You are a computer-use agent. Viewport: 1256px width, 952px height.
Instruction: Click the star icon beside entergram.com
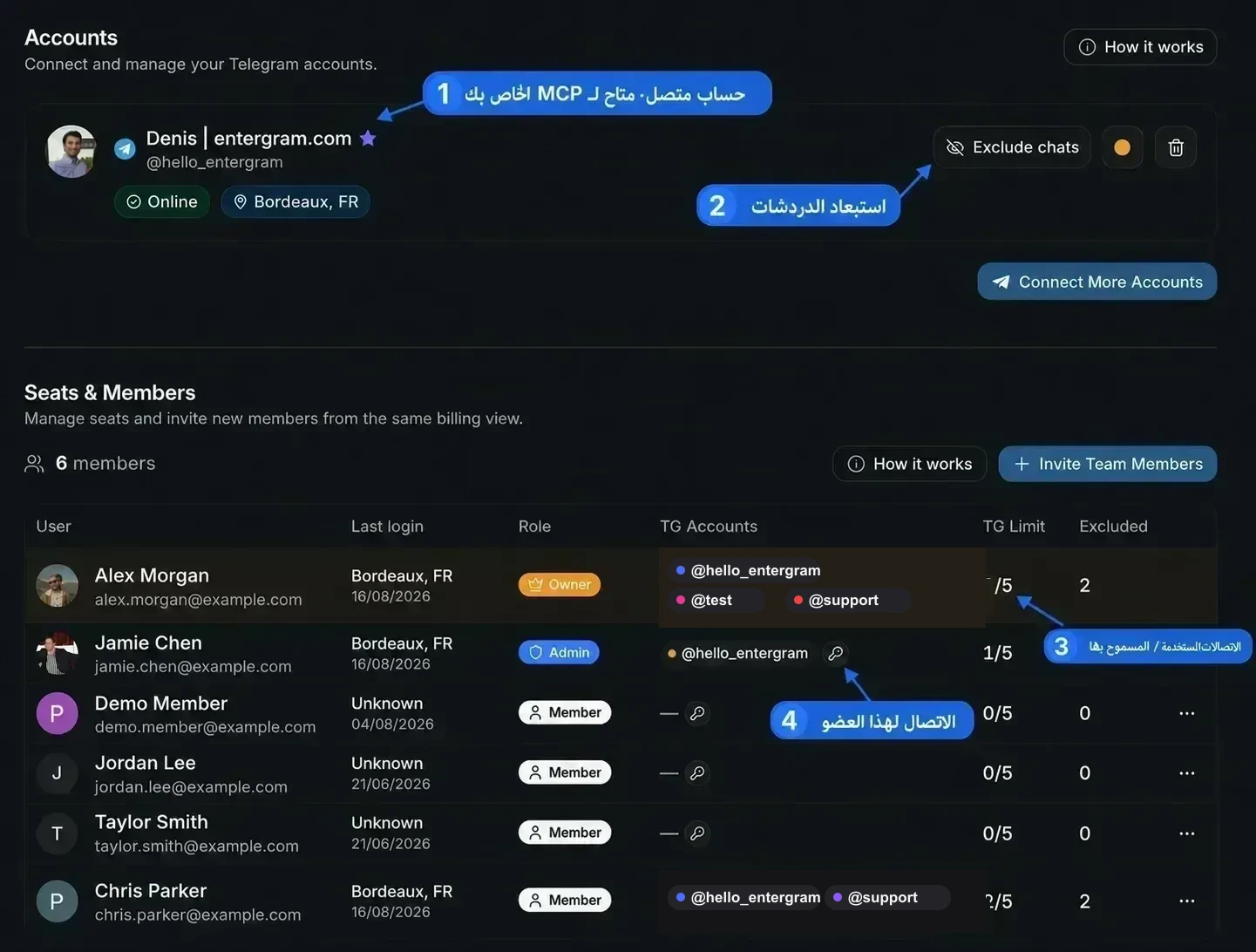coord(368,138)
